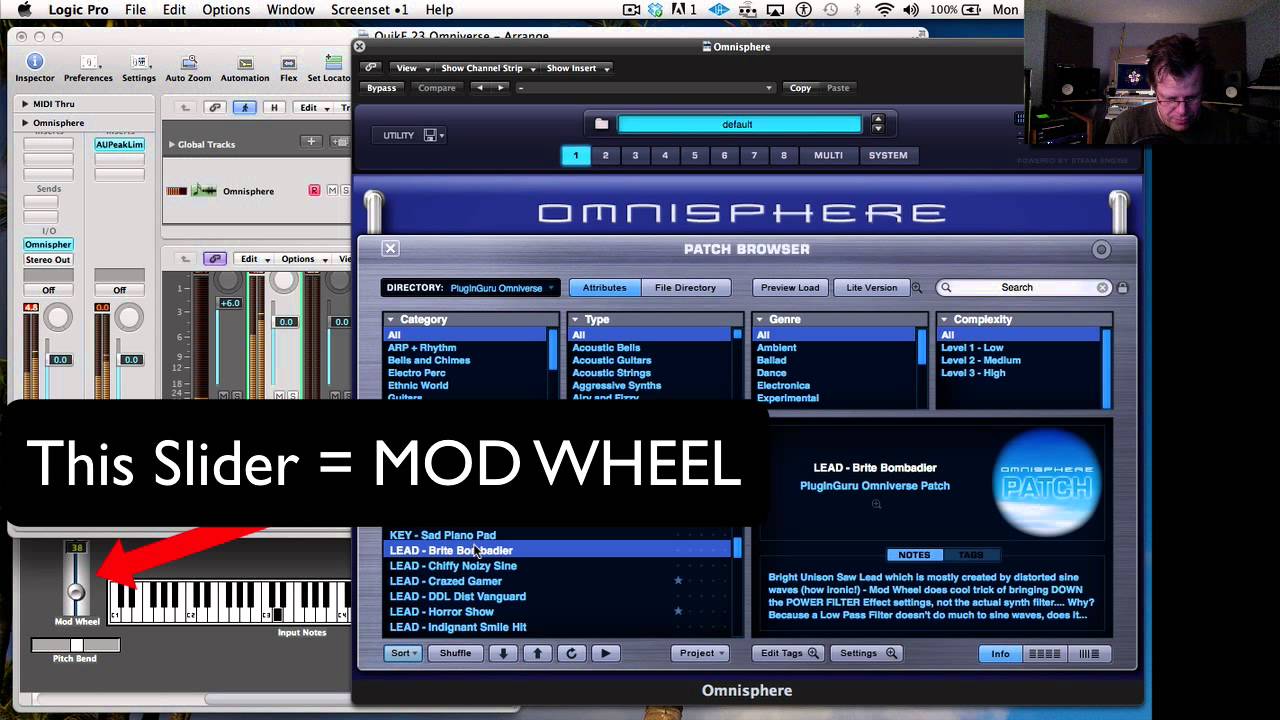Click the browser Settings button
This screenshot has width=1280, height=720.
coord(867,653)
